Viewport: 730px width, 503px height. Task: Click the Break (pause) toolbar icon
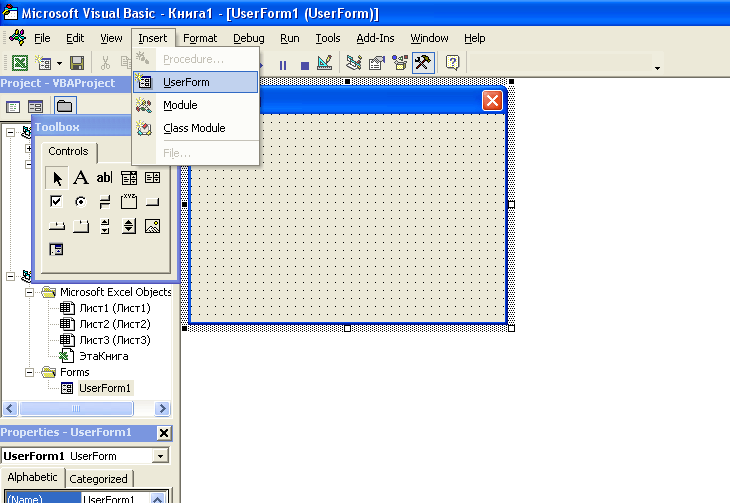(x=283, y=65)
